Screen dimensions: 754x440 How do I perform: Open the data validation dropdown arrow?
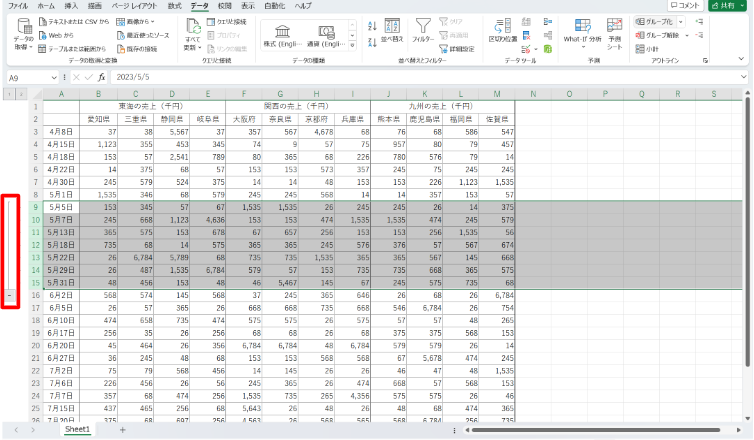tap(536, 49)
